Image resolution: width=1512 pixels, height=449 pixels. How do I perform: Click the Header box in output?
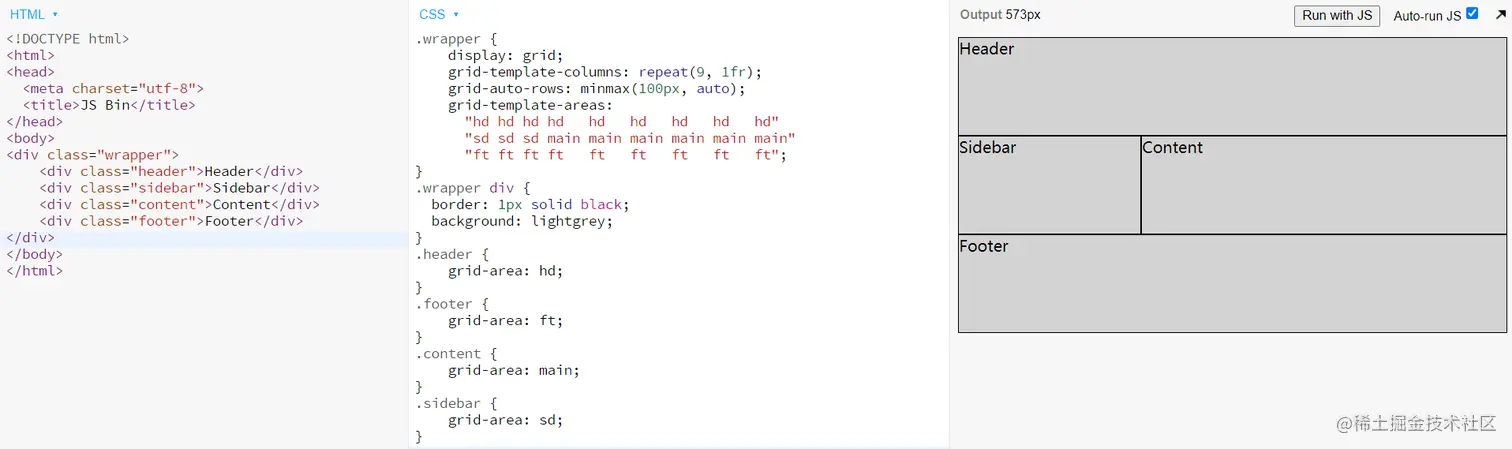(x=1233, y=86)
